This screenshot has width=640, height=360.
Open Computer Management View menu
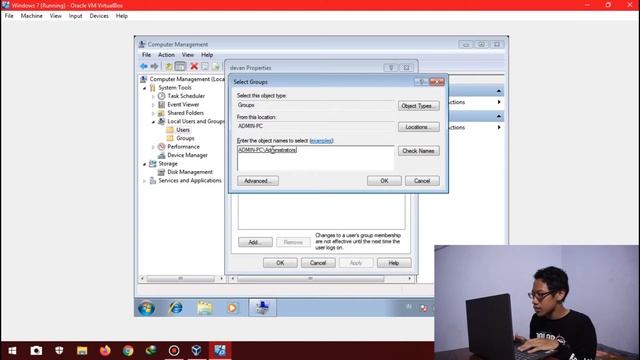[188, 55]
